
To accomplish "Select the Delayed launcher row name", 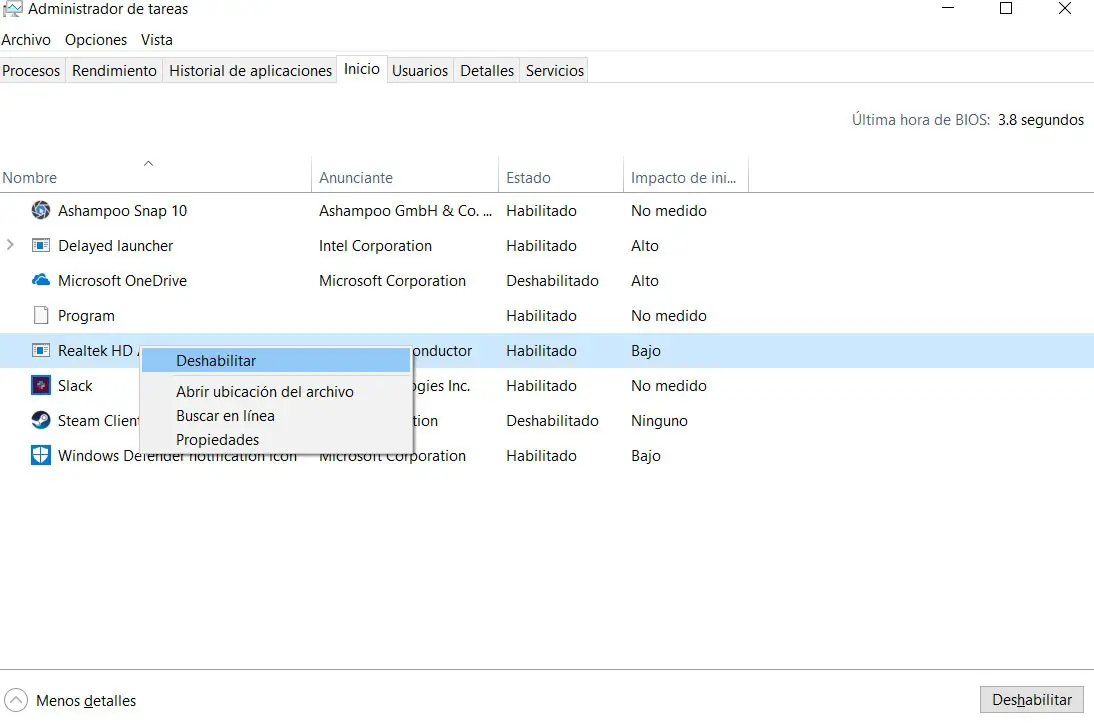I will point(115,246).
